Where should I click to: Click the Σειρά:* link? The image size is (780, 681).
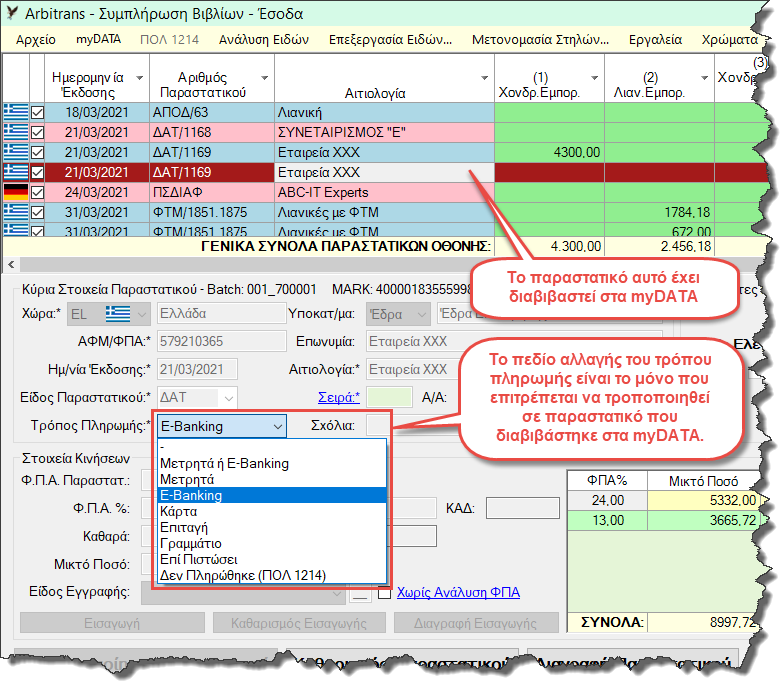339,397
